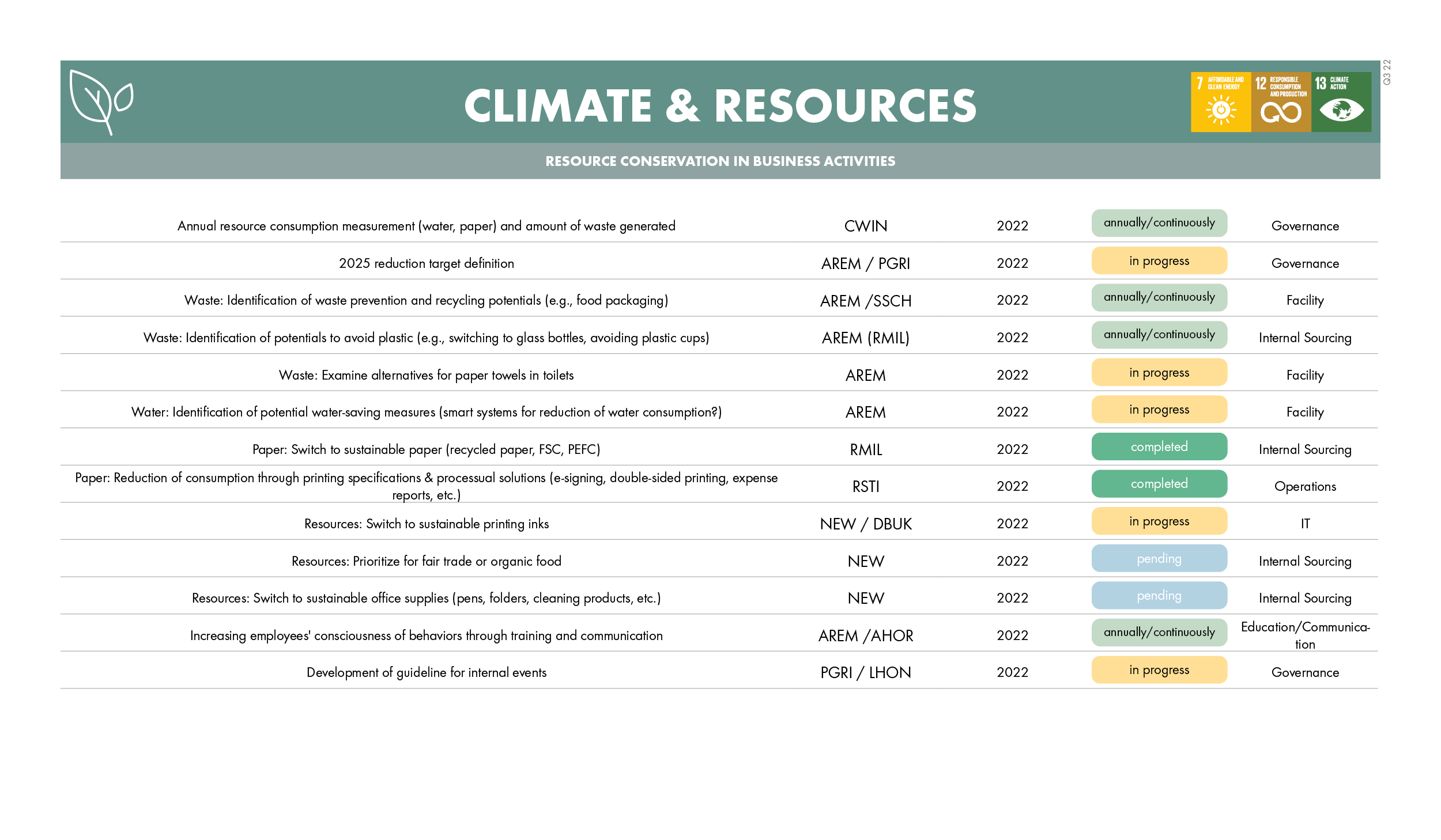1441x840 pixels.
Task: Click in progress badge for internal events guideline
Action: click(1159, 670)
